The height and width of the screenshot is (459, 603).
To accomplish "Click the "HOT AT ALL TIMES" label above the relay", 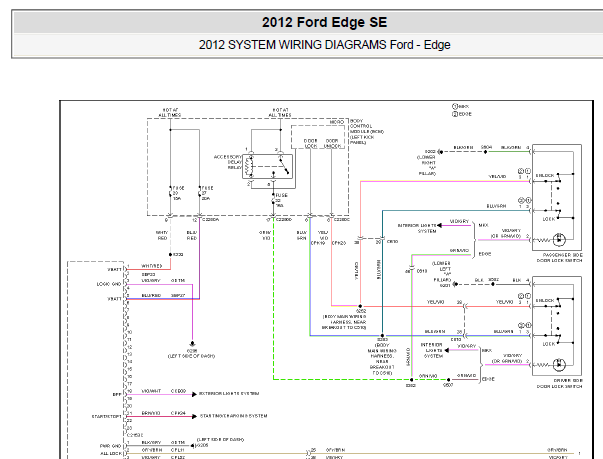I will click(x=280, y=112).
